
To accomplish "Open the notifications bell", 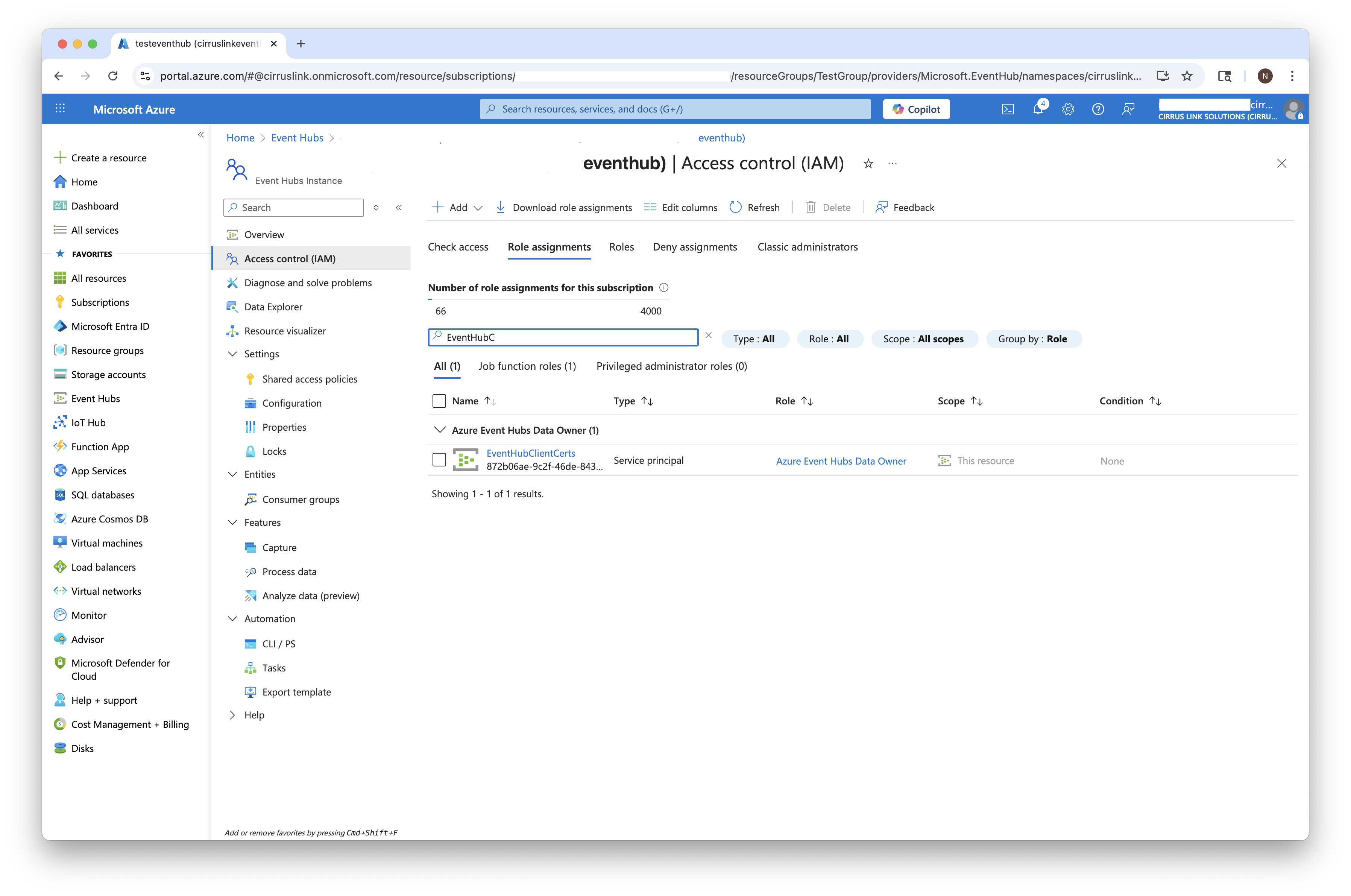I will tap(1038, 109).
